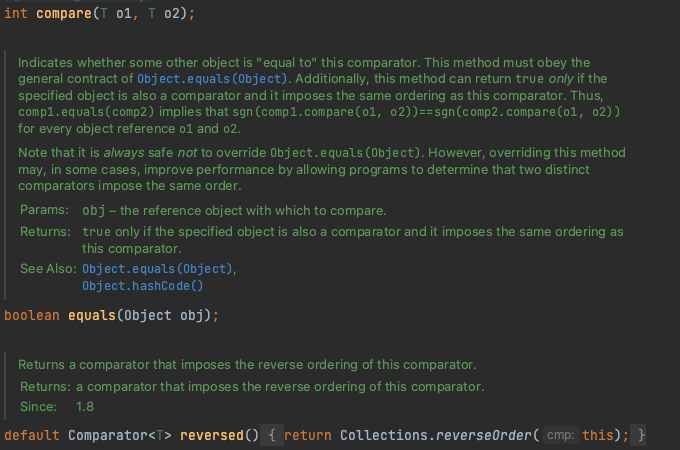Viewport: 680px width, 450px height.
Task: Click the Object type in the equals signature
Action: pos(148,316)
